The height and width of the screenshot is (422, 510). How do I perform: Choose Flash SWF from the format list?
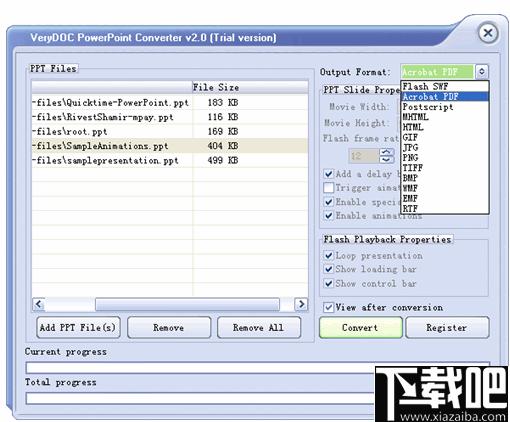click(x=445, y=86)
